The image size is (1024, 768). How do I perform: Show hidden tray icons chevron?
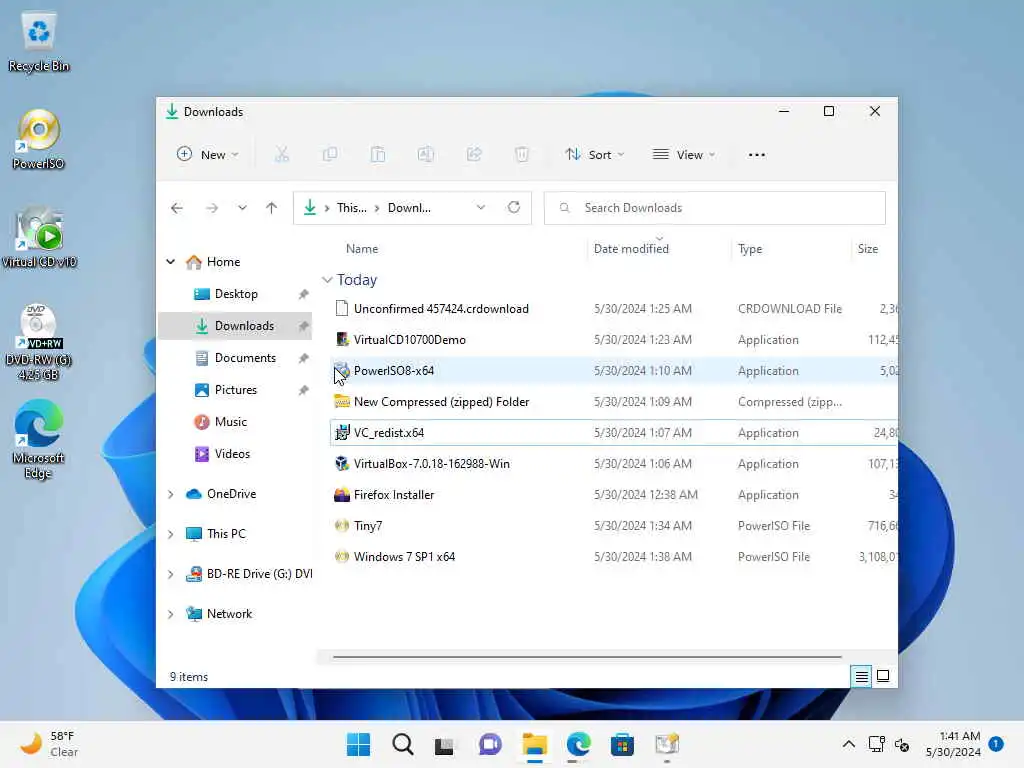click(x=848, y=744)
